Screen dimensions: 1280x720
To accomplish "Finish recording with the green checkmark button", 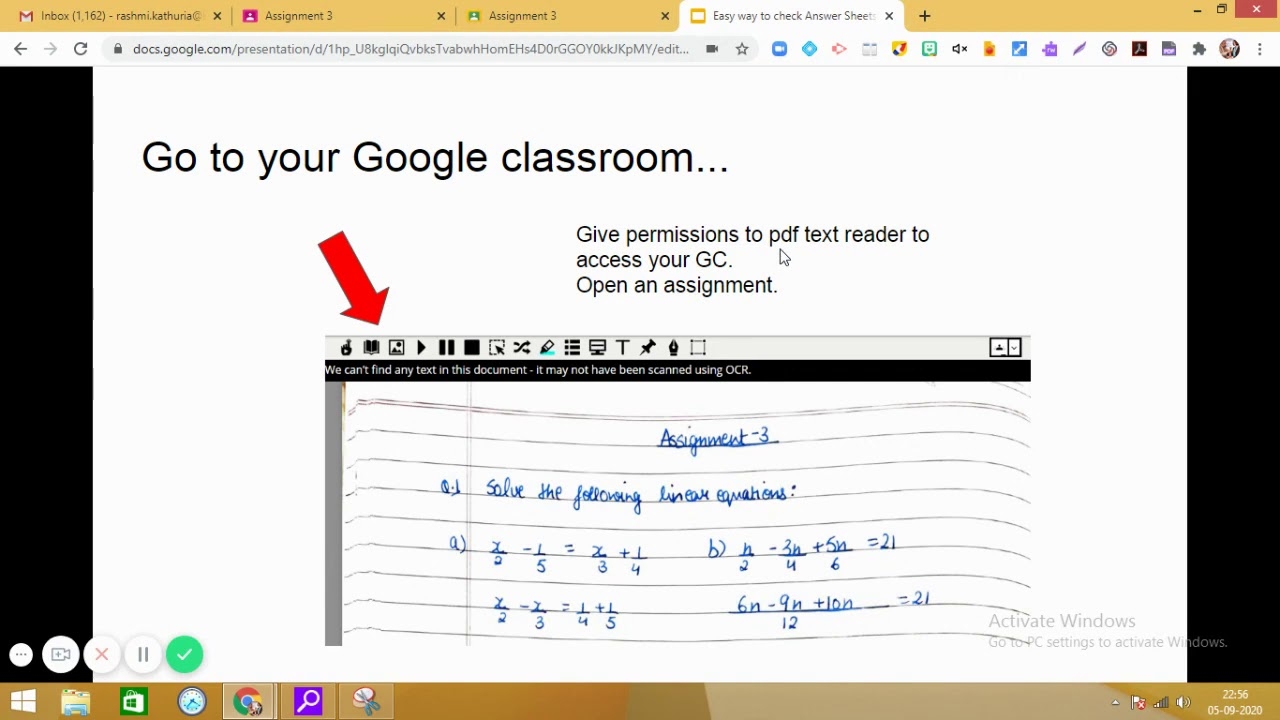I will coord(184,654).
